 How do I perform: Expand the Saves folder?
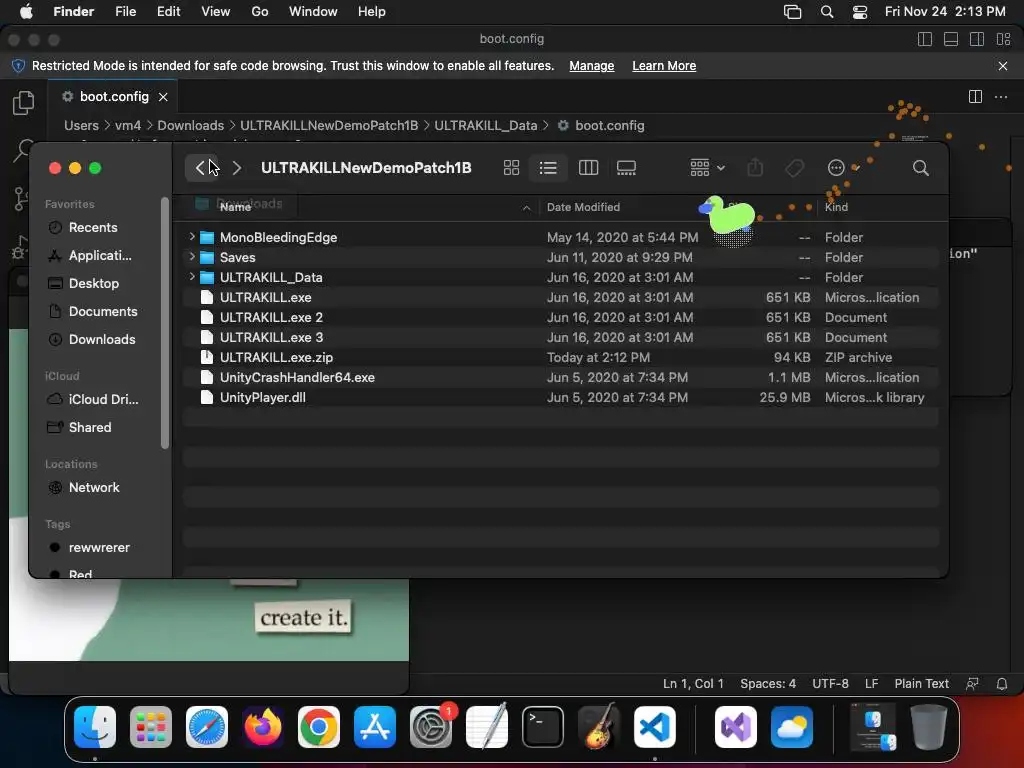(x=192, y=257)
